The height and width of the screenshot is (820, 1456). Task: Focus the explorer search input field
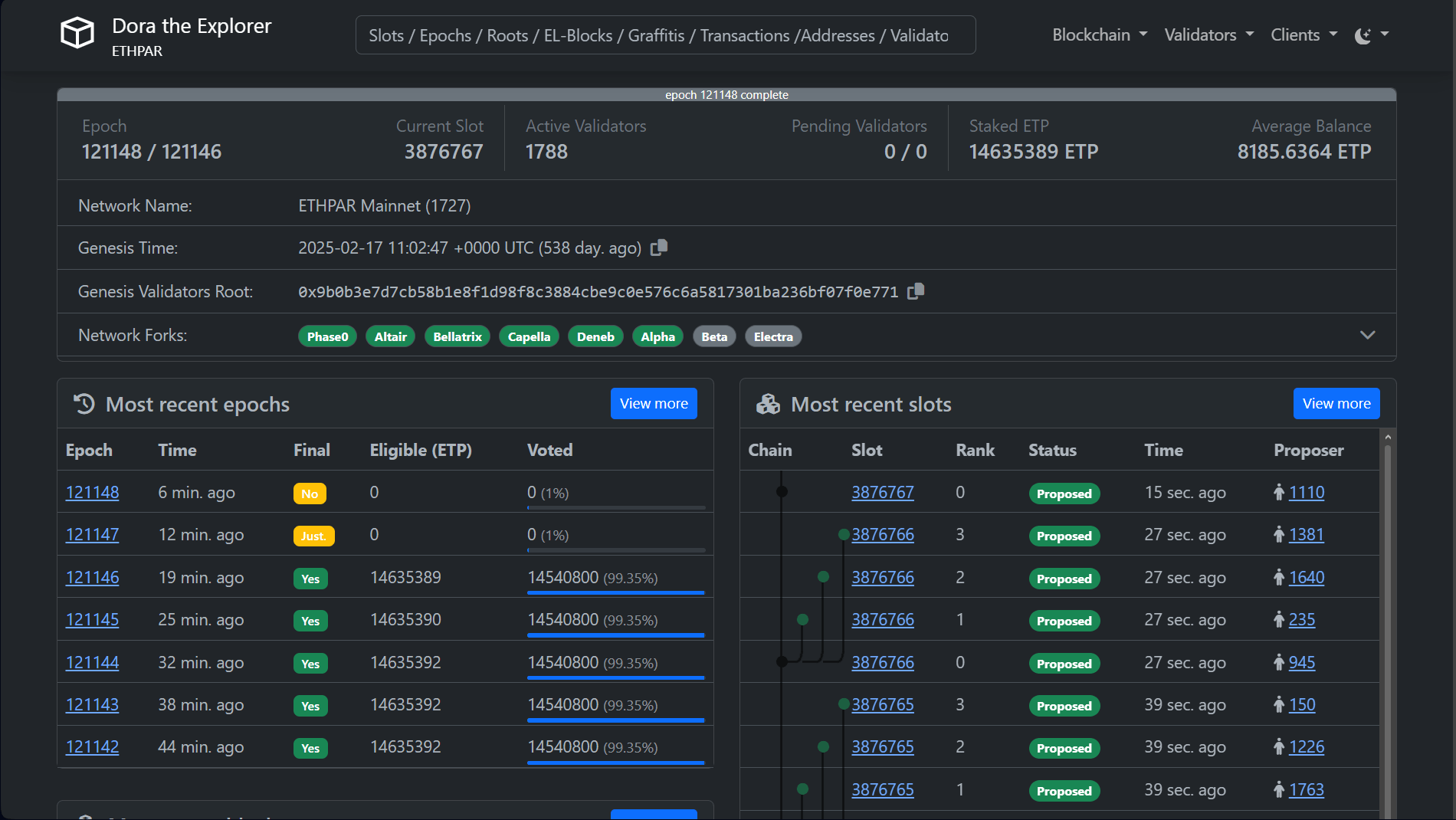pyautogui.click(x=665, y=35)
